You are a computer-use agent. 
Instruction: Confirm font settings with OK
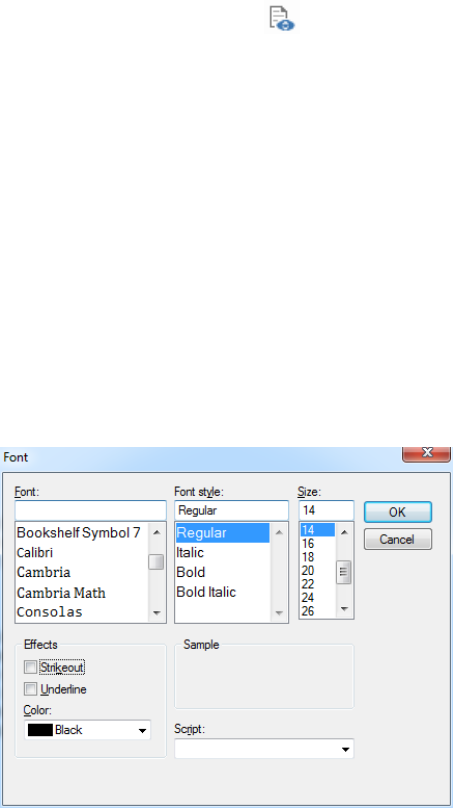pos(397,512)
